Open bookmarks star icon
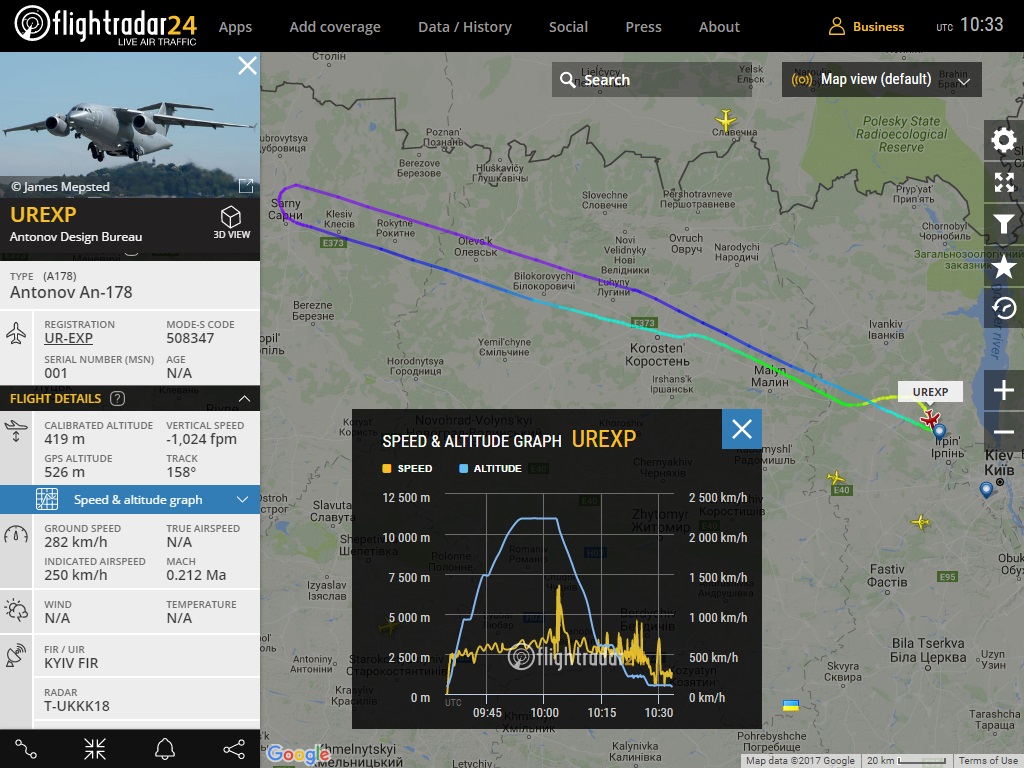Viewport: 1024px width, 768px height. click(1003, 267)
